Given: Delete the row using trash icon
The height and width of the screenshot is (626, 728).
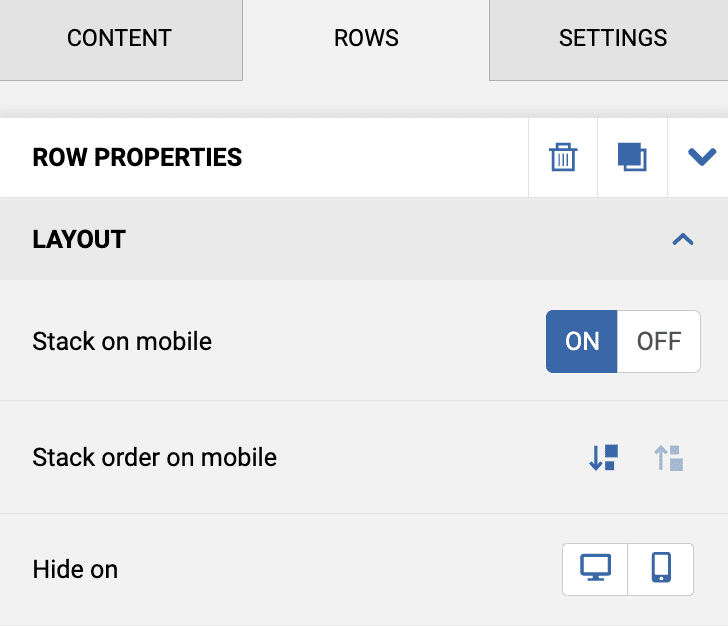Looking at the screenshot, I should point(563,158).
